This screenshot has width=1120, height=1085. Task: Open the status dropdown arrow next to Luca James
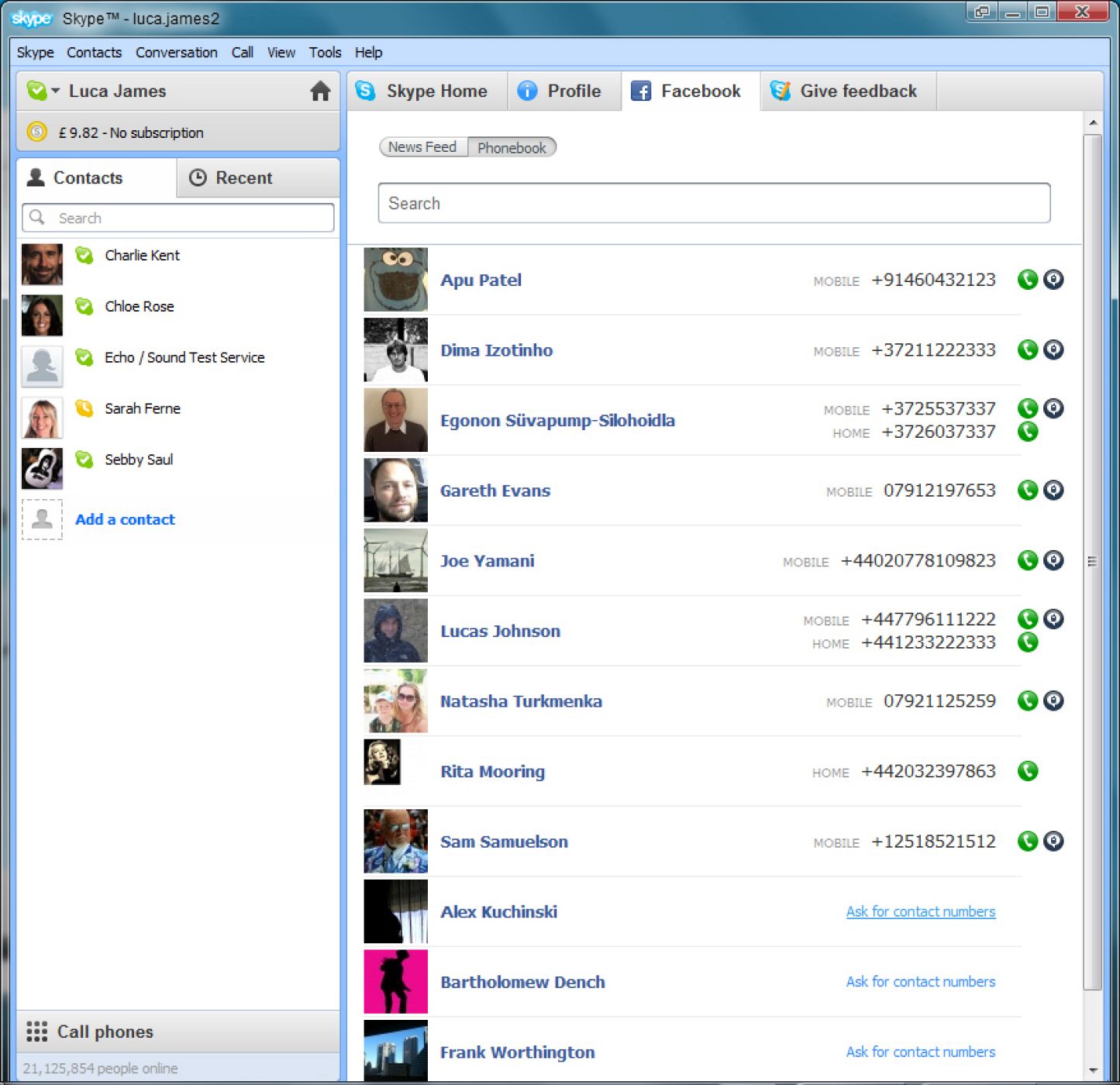[56, 91]
